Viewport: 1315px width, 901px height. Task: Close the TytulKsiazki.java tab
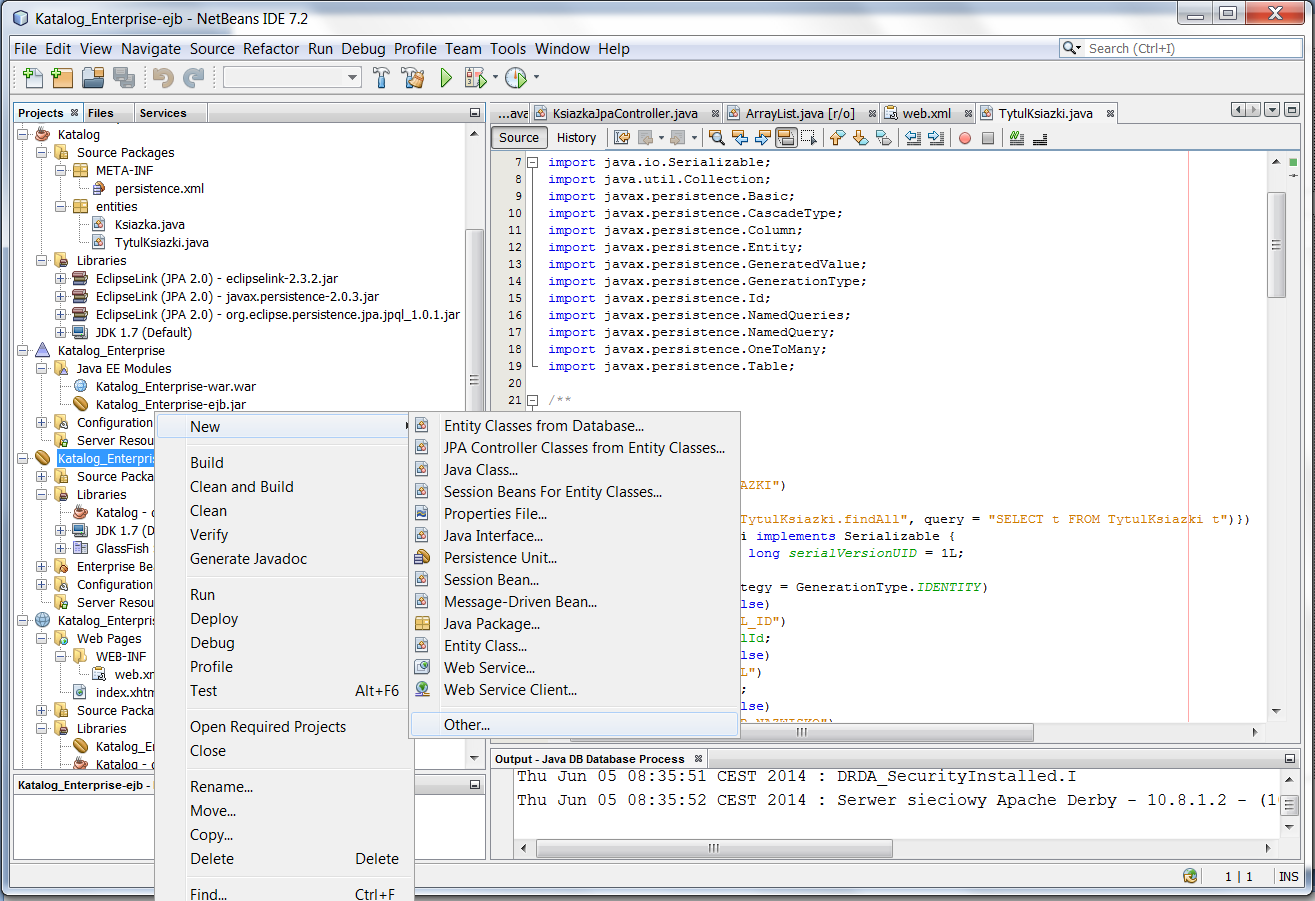pyautogui.click(x=1109, y=114)
